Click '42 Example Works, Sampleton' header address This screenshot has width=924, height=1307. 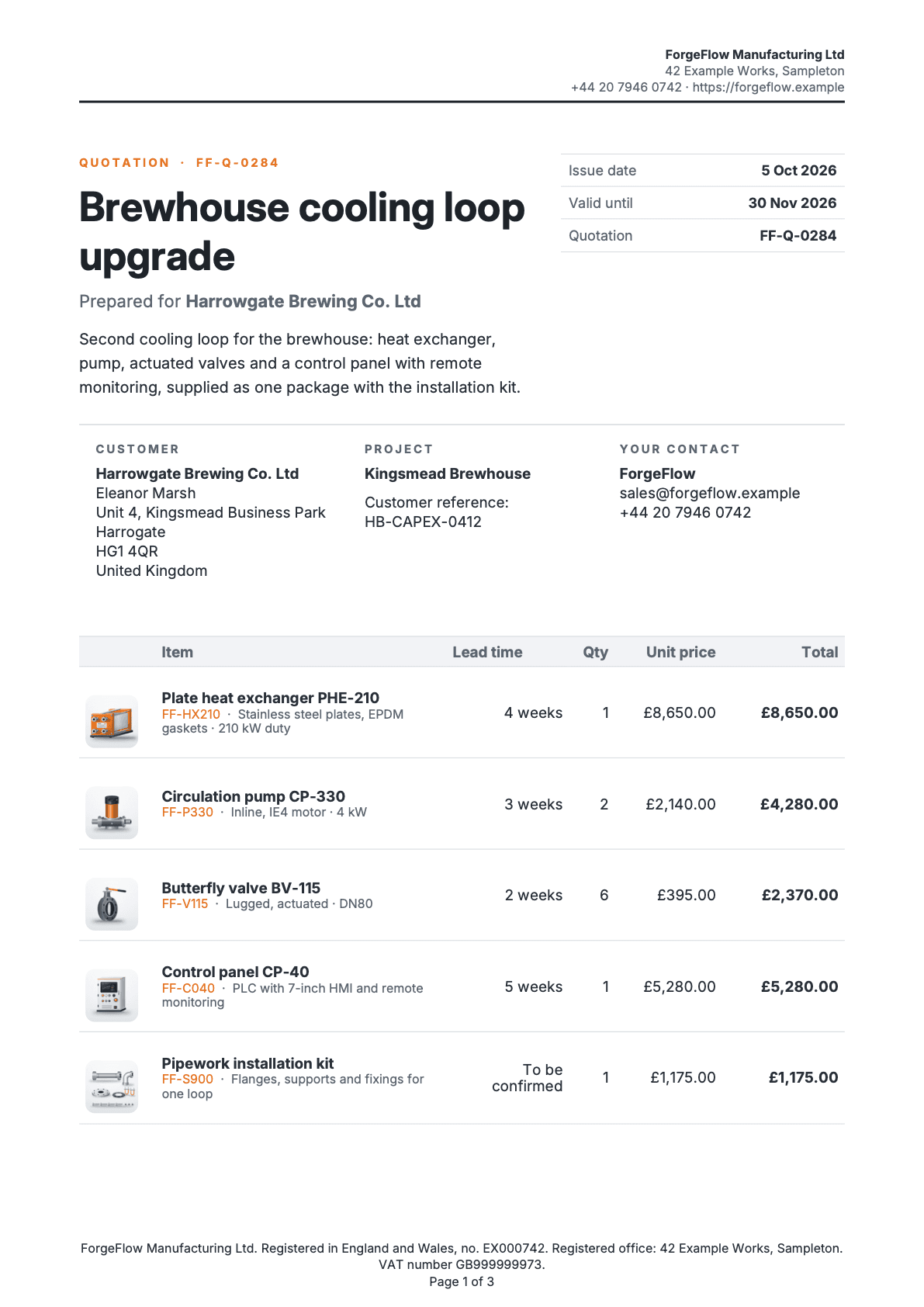coord(754,71)
